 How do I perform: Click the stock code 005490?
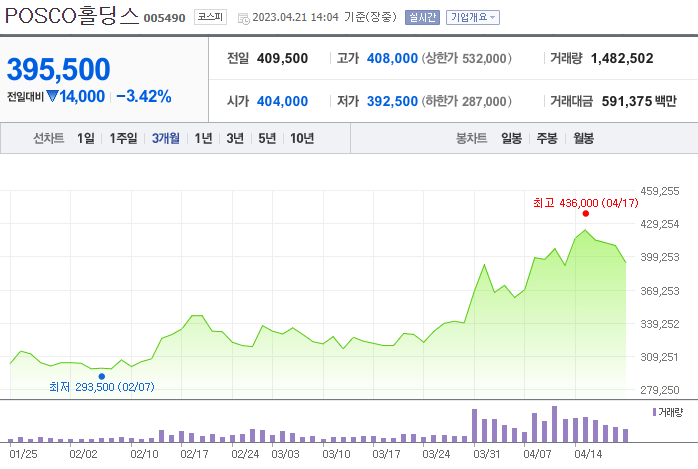pos(164,18)
